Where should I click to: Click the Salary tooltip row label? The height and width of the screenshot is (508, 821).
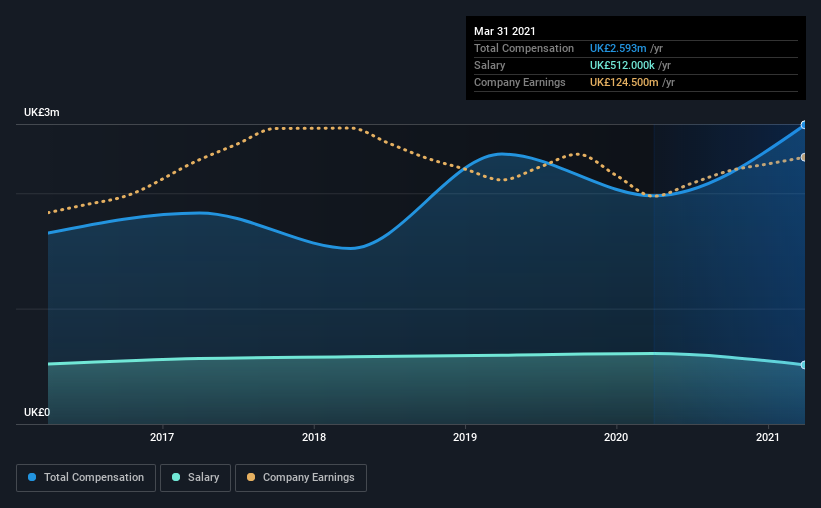490,65
